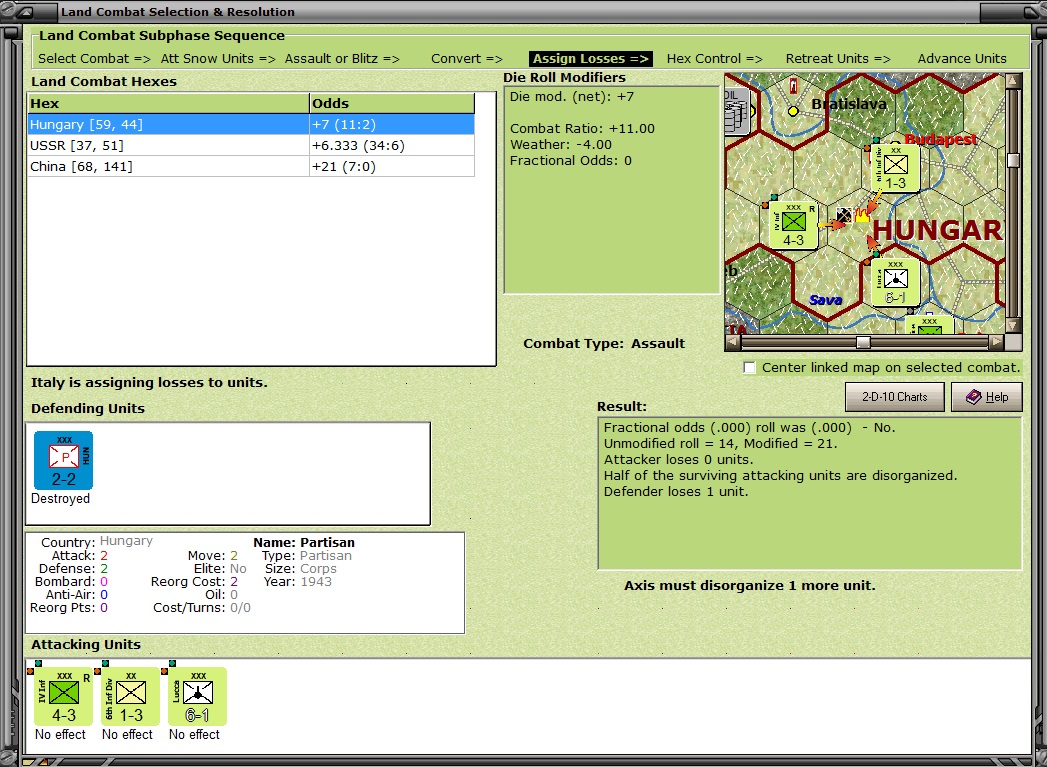
Task: Go to Select Combat subphase
Action: click(x=94, y=59)
